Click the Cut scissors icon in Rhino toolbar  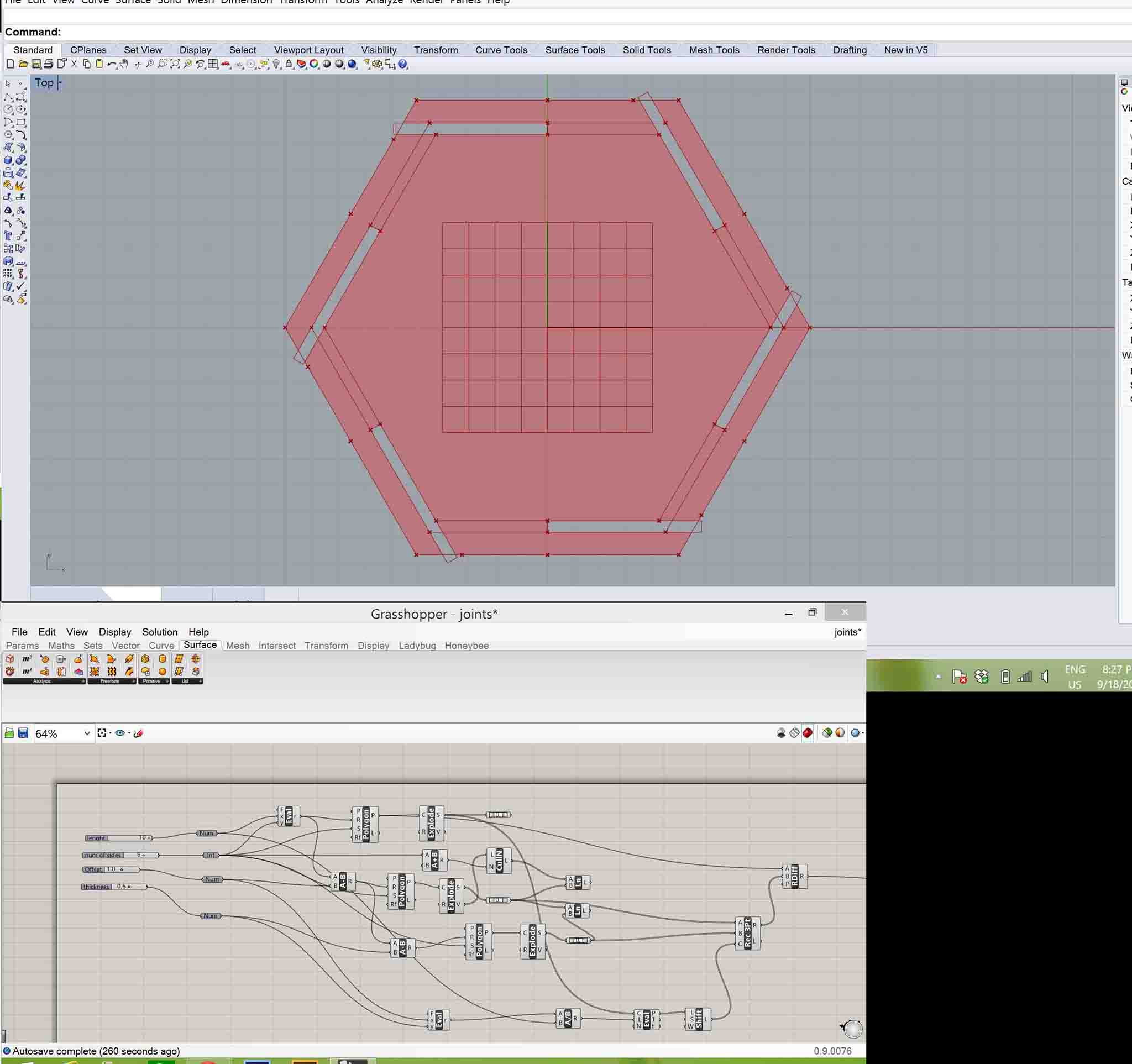[x=74, y=64]
